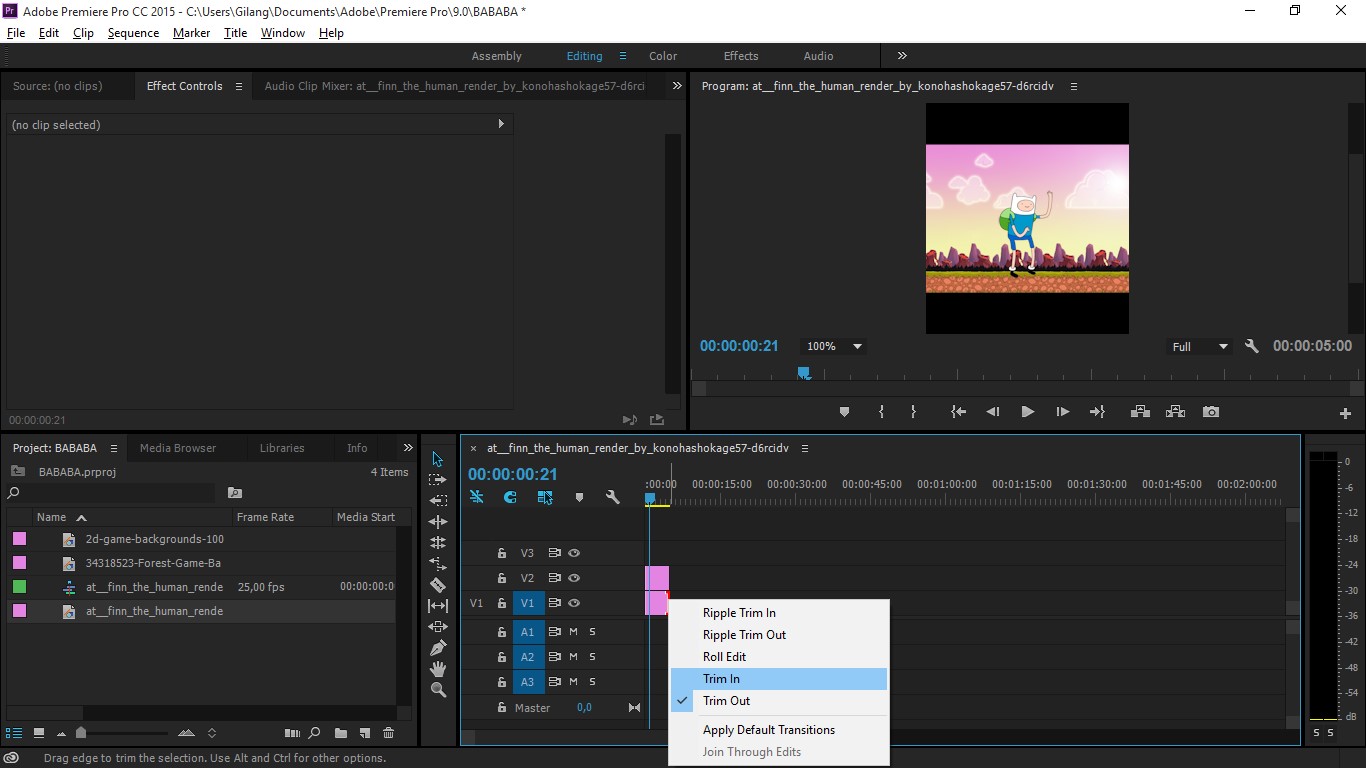Click the Lift button

[1139, 412]
